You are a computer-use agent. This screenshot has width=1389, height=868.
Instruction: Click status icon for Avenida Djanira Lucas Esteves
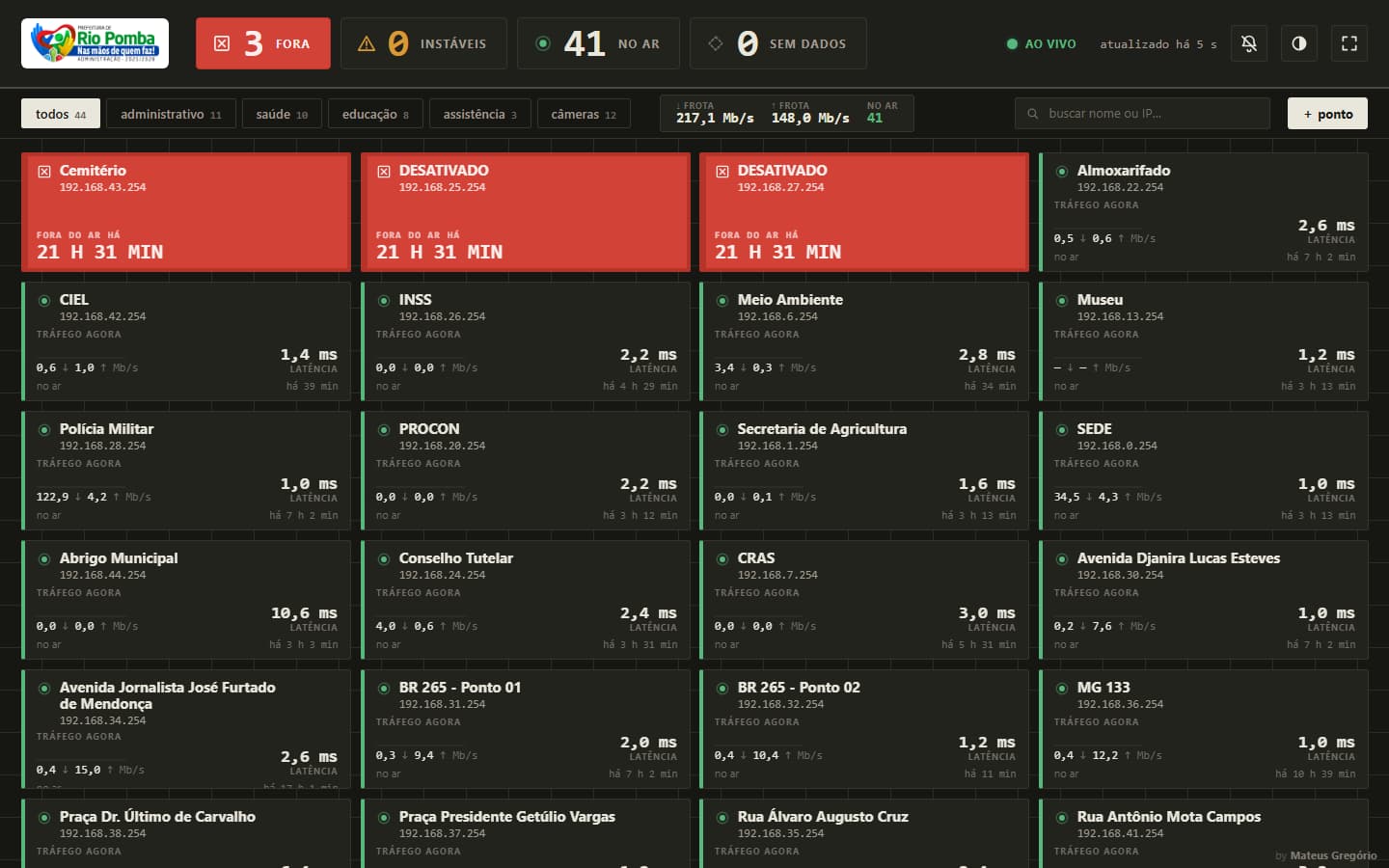point(1062,558)
